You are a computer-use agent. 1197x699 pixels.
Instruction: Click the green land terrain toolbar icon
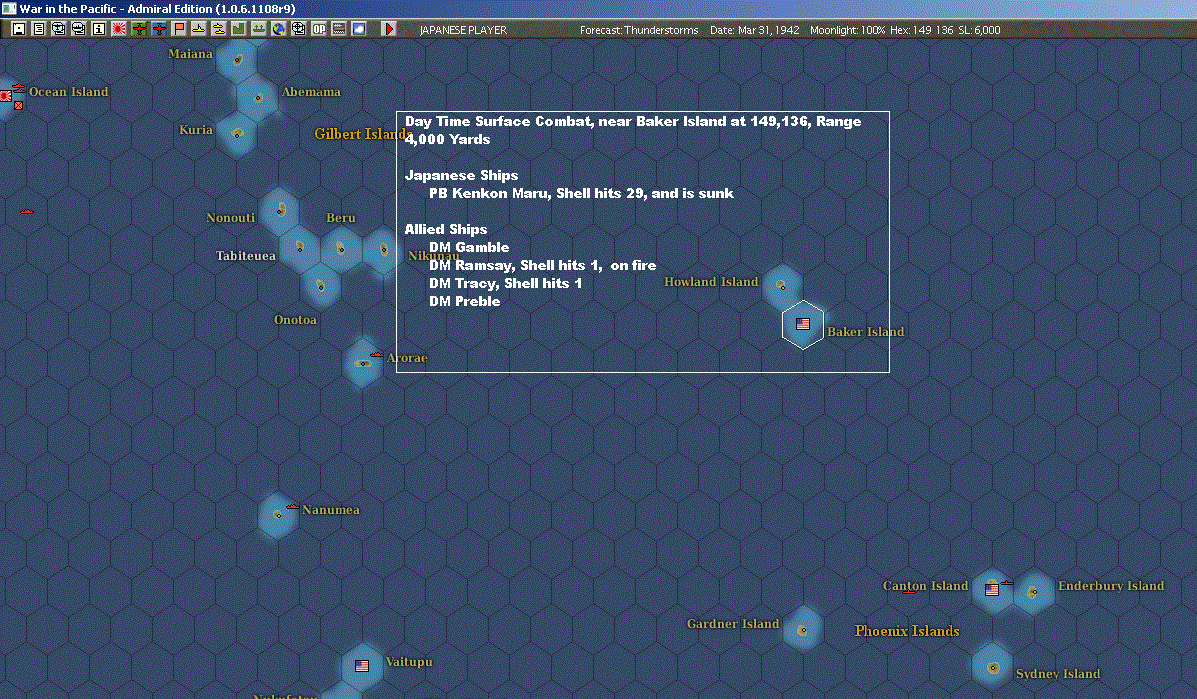pyautogui.click(x=238, y=29)
